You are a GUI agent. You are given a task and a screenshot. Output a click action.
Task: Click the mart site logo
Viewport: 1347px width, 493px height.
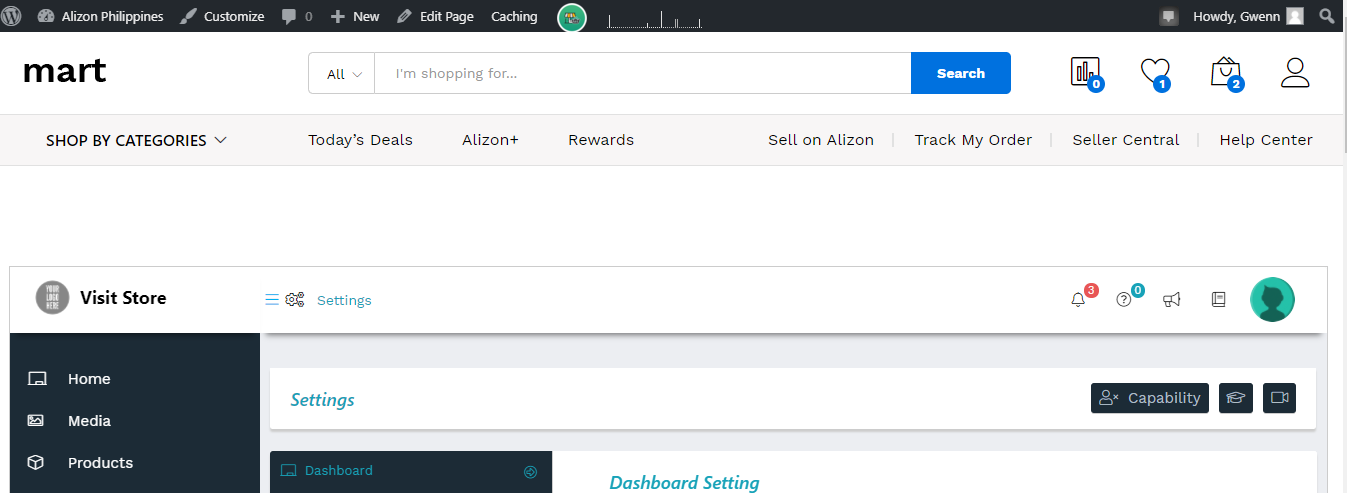tap(64, 71)
